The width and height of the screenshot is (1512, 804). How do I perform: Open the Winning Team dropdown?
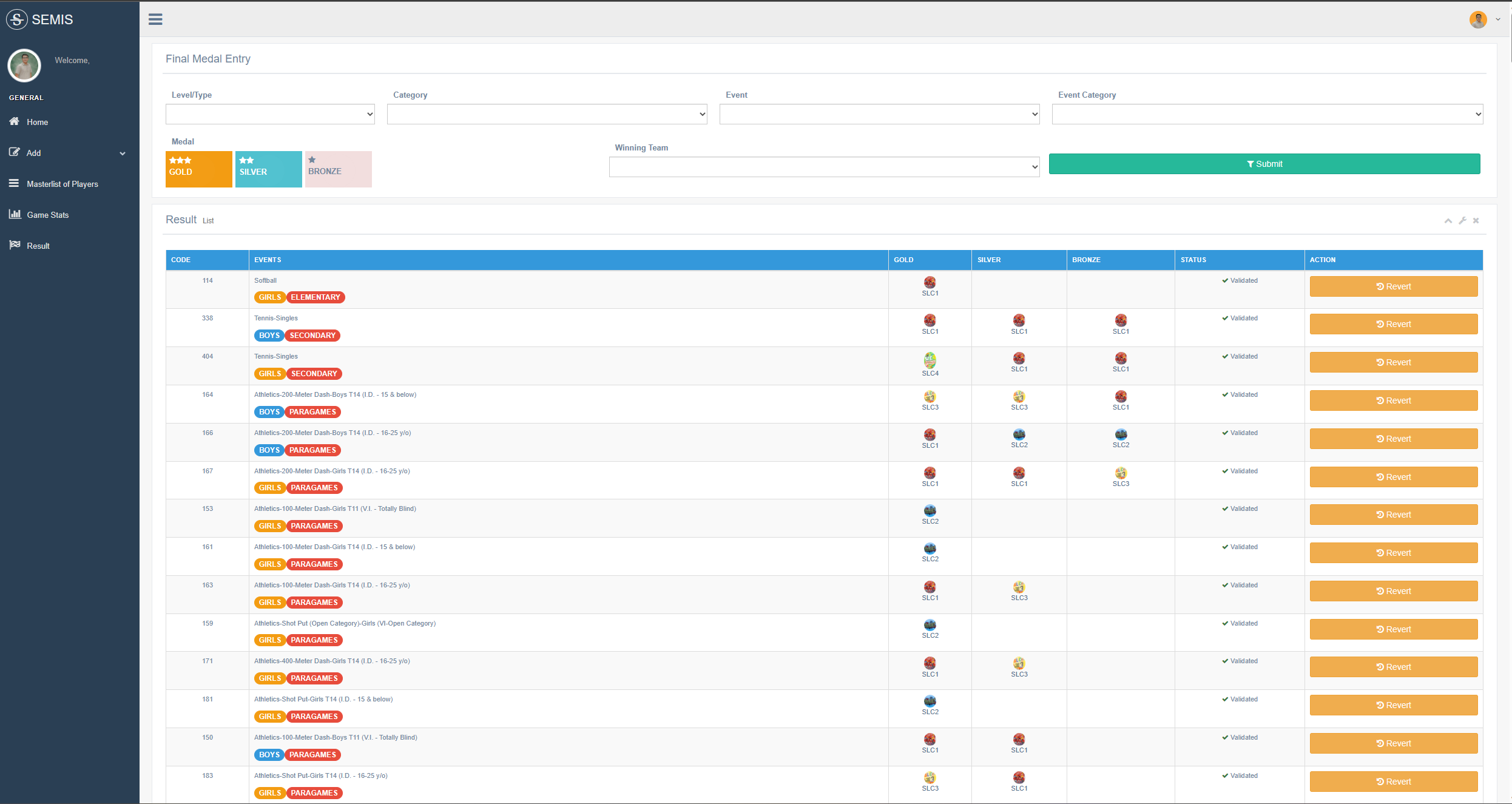click(824, 167)
